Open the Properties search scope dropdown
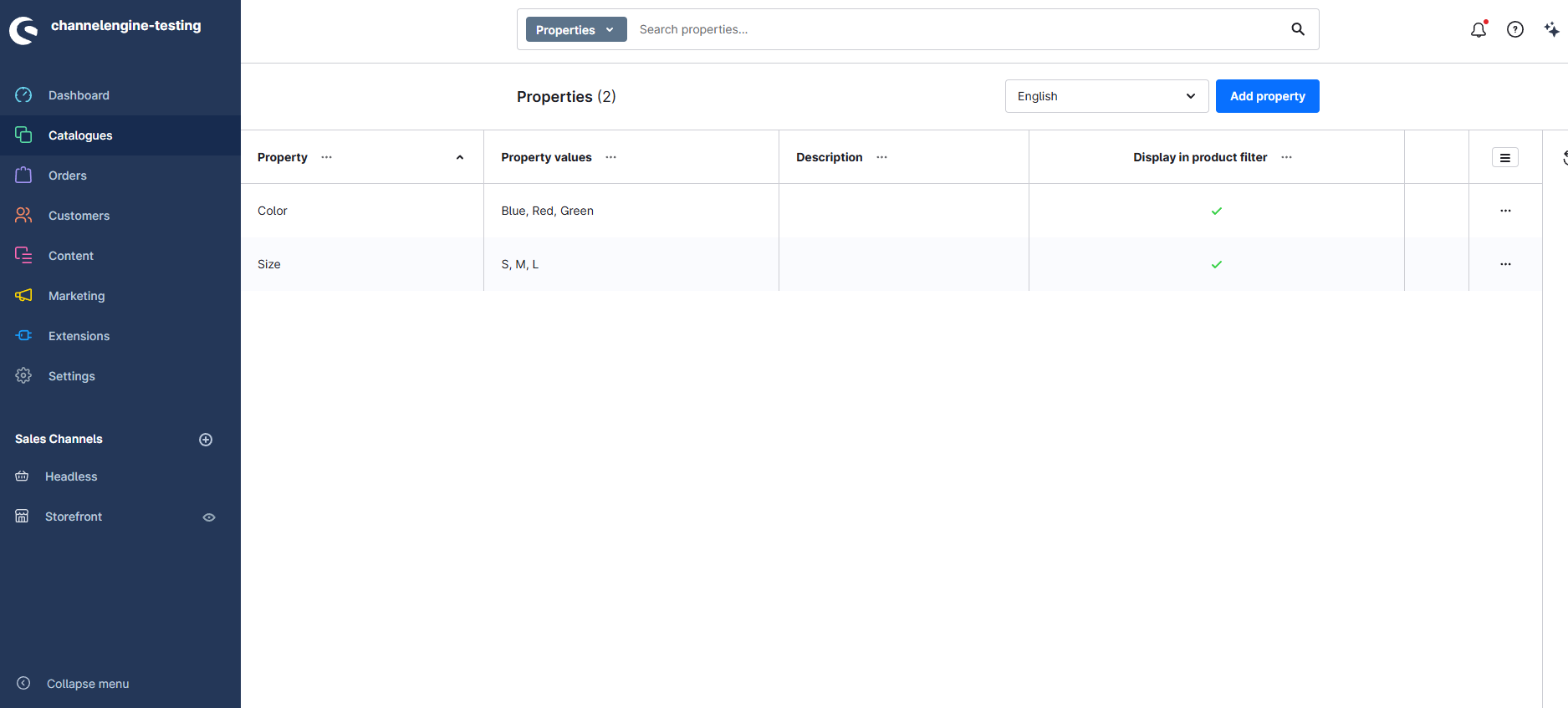 (x=576, y=29)
